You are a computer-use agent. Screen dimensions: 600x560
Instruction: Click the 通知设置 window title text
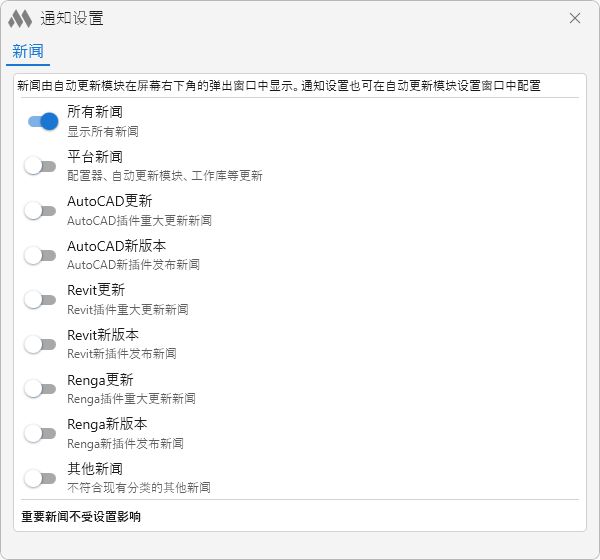pos(72,18)
